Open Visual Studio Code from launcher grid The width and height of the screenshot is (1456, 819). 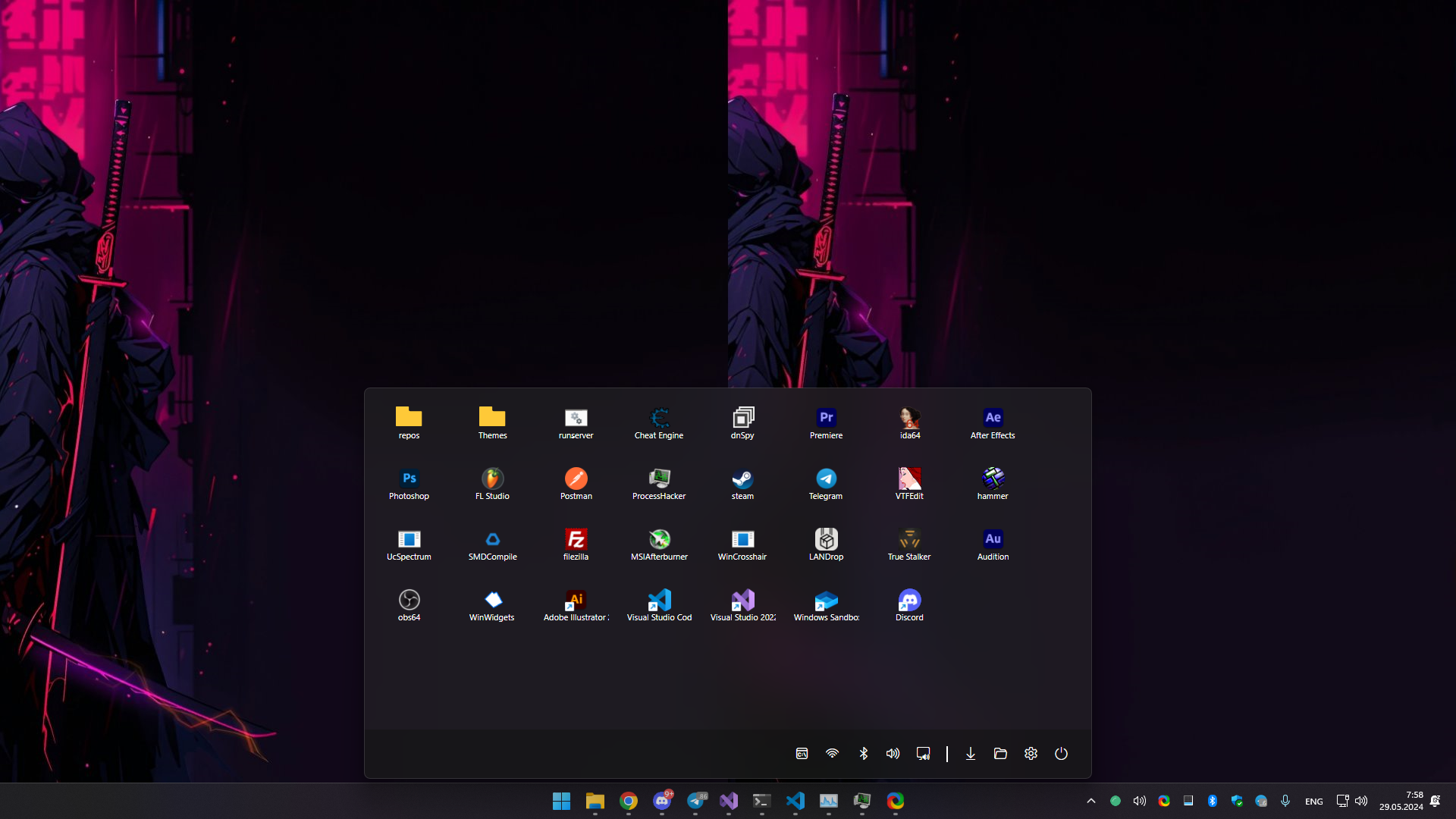(x=659, y=605)
